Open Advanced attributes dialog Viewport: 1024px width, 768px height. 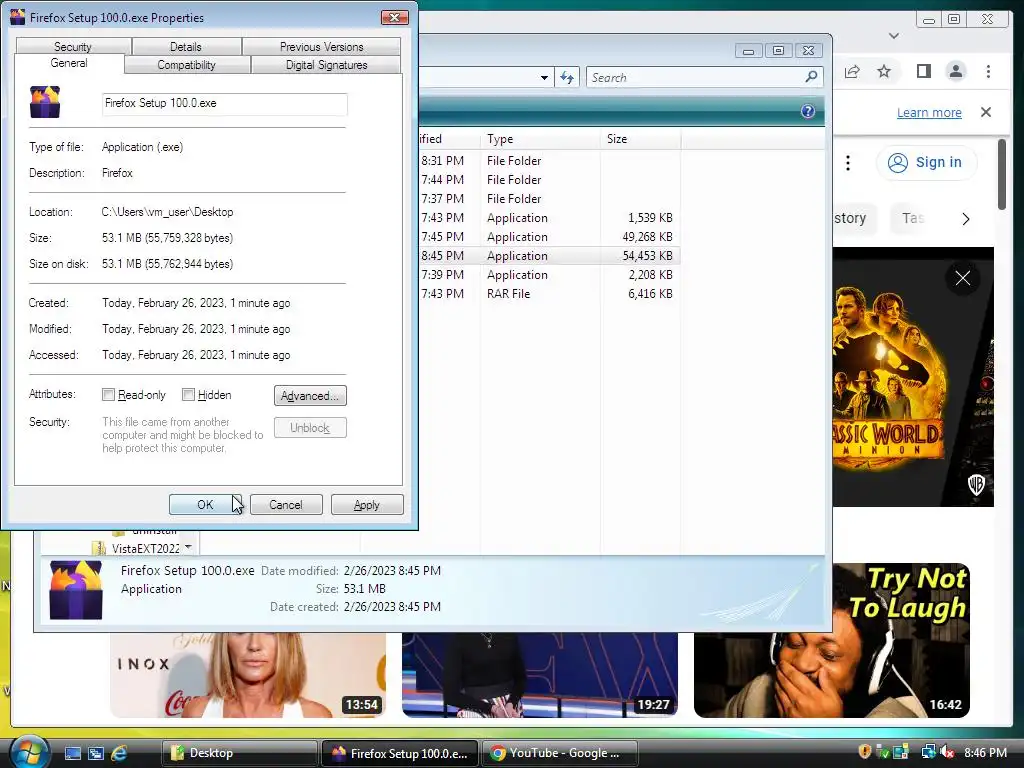[310, 396]
